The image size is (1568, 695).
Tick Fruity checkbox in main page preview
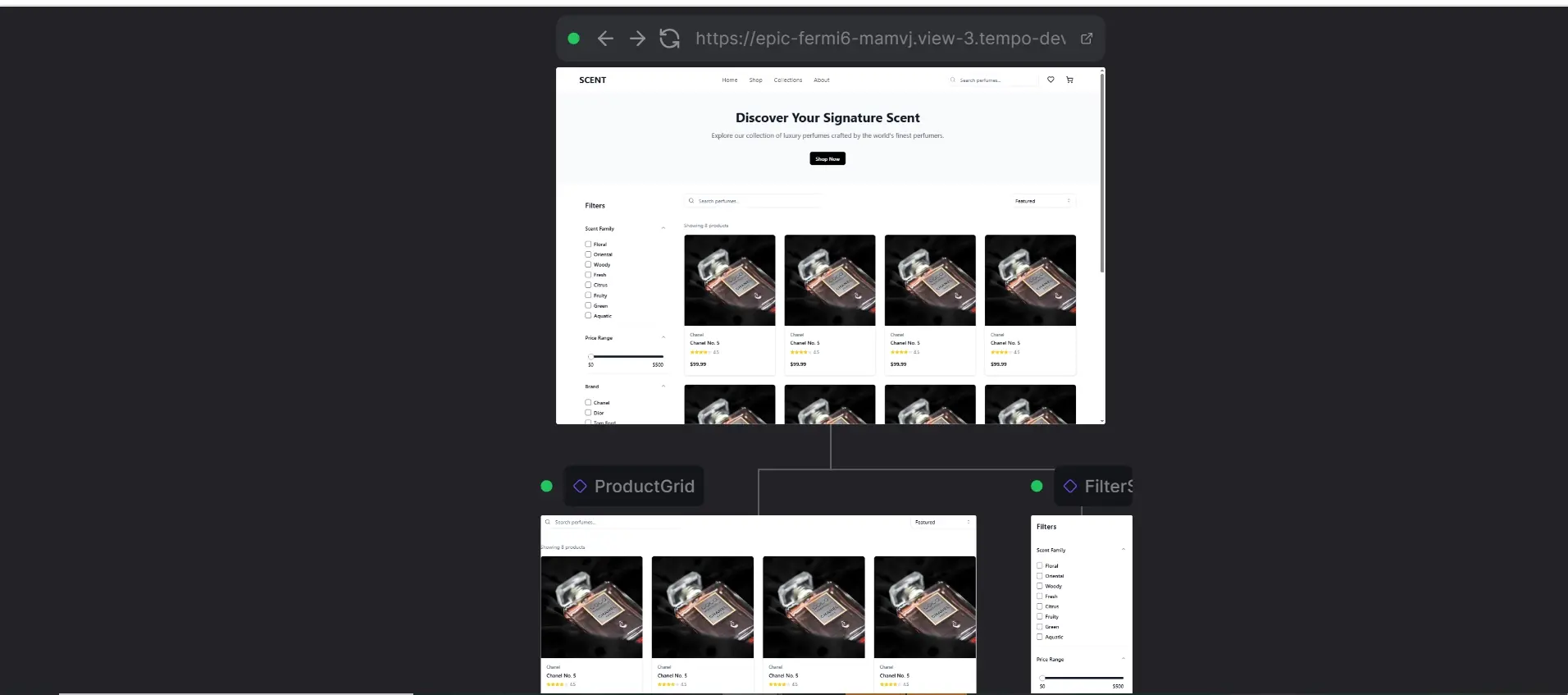588,295
